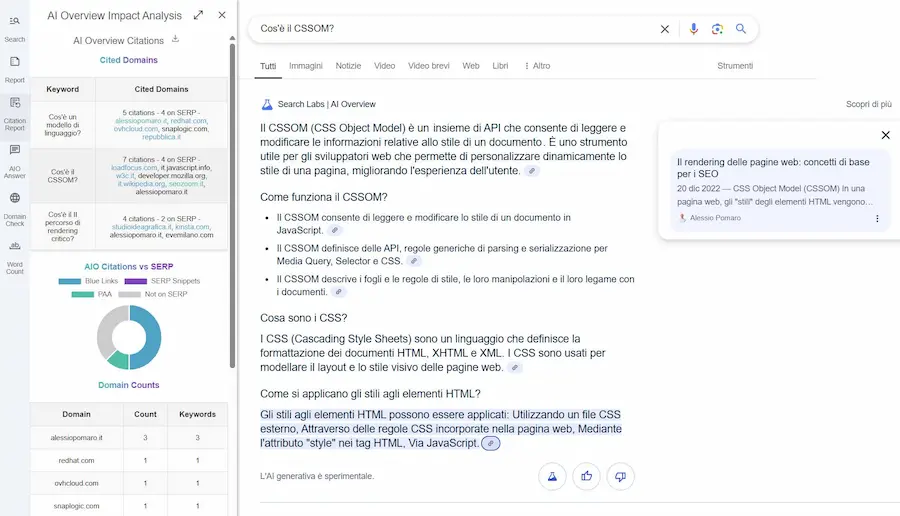Open the Word Count sidebar tool
900x516 pixels.
[x=15, y=257]
